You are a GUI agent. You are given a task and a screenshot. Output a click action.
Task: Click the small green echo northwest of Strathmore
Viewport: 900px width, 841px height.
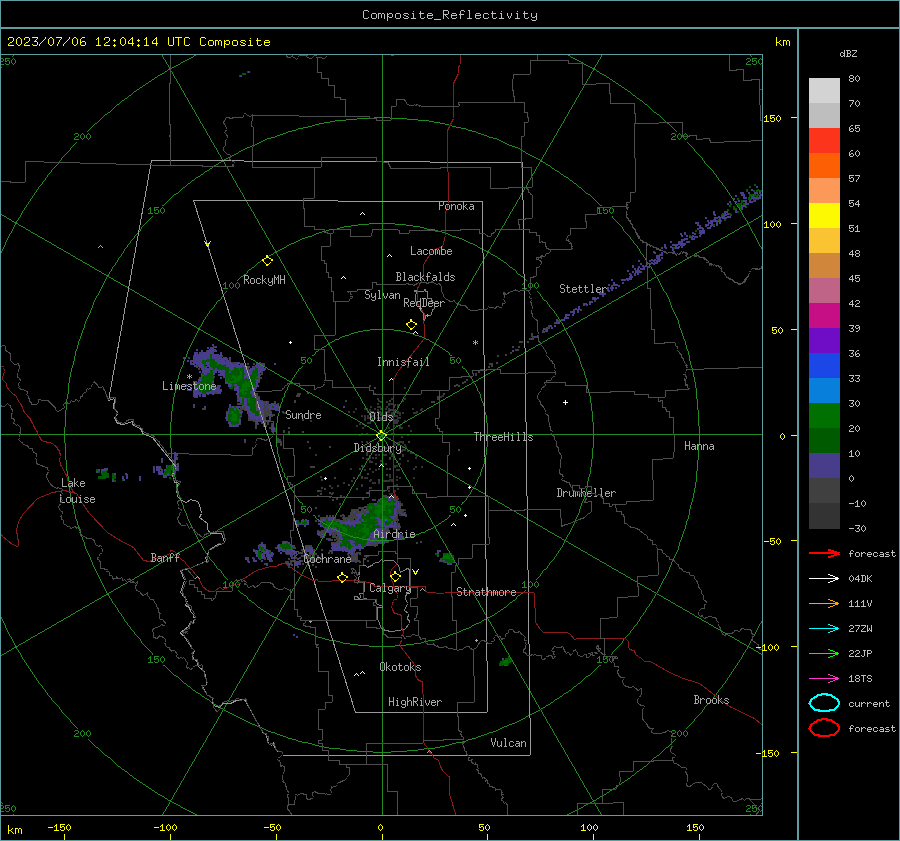[447, 557]
